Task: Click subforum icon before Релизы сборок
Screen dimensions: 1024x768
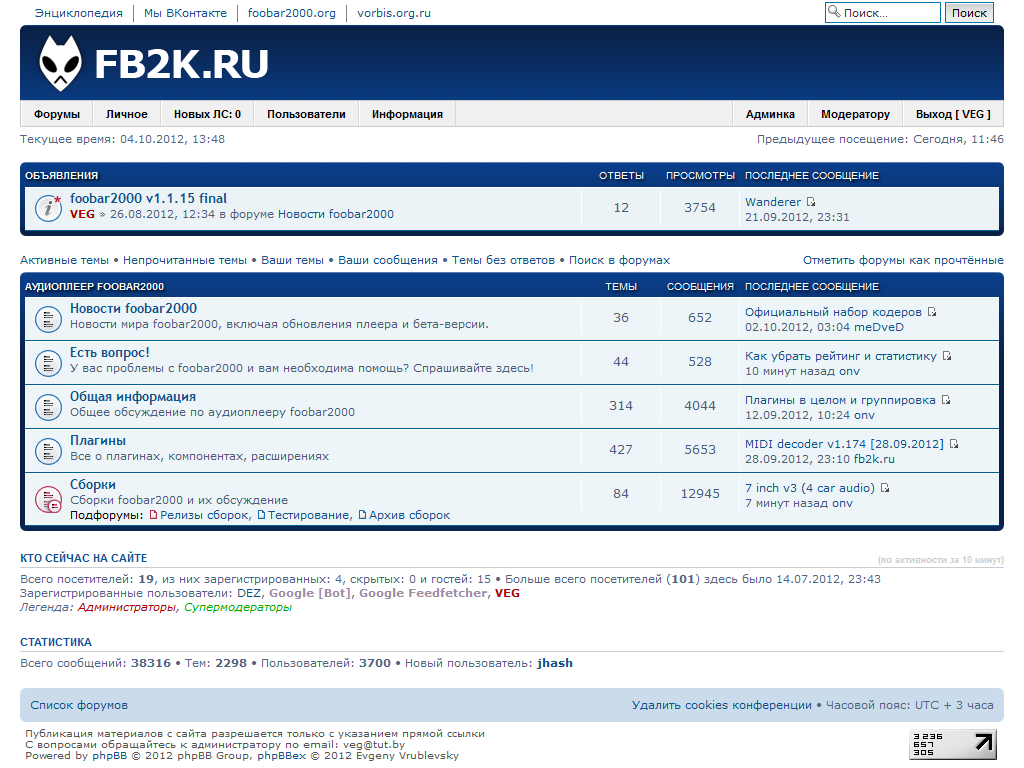Action: tap(153, 515)
